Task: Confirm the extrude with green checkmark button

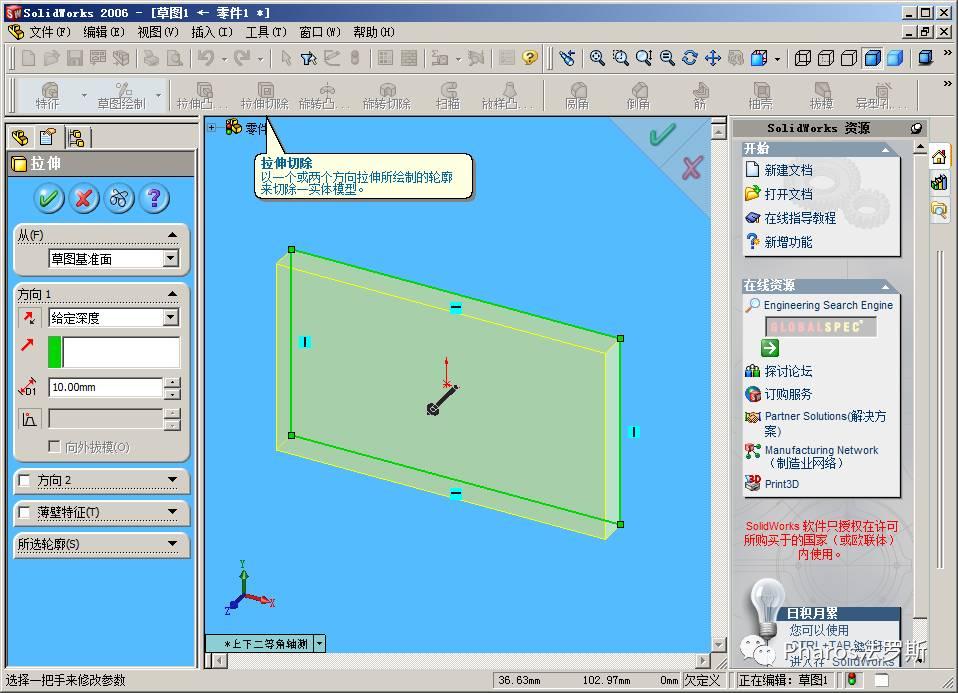Action: pyautogui.click(x=49, y=199)
